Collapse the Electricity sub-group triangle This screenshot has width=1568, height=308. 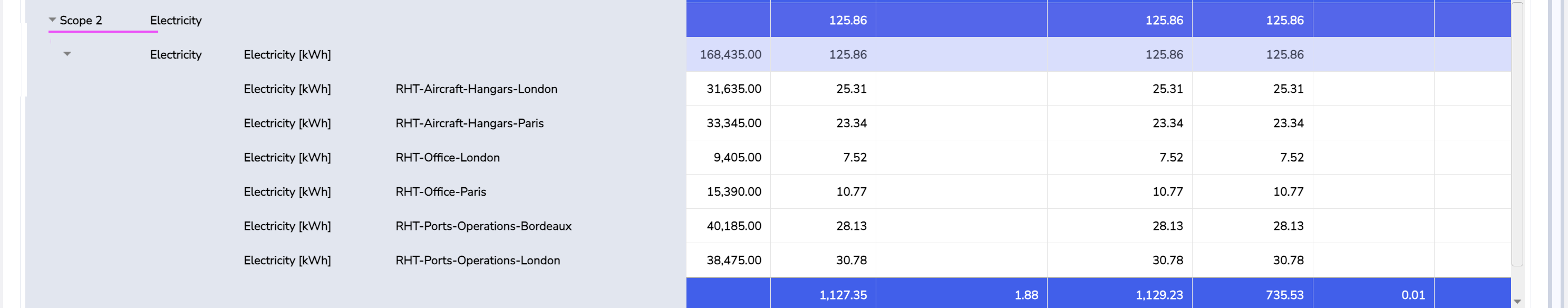pos(67,54)
